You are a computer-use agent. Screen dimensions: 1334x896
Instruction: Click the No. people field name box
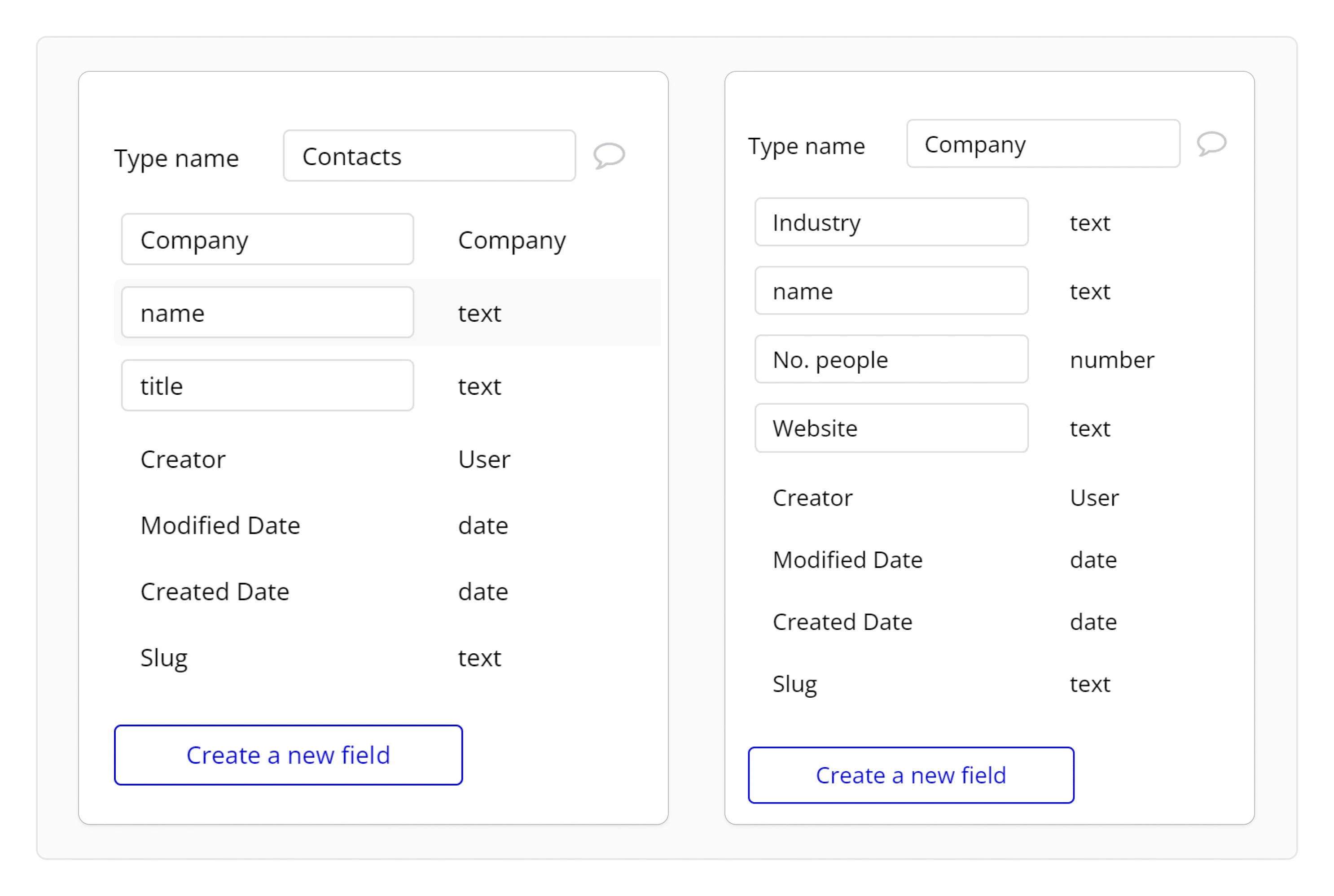point(891,359)
